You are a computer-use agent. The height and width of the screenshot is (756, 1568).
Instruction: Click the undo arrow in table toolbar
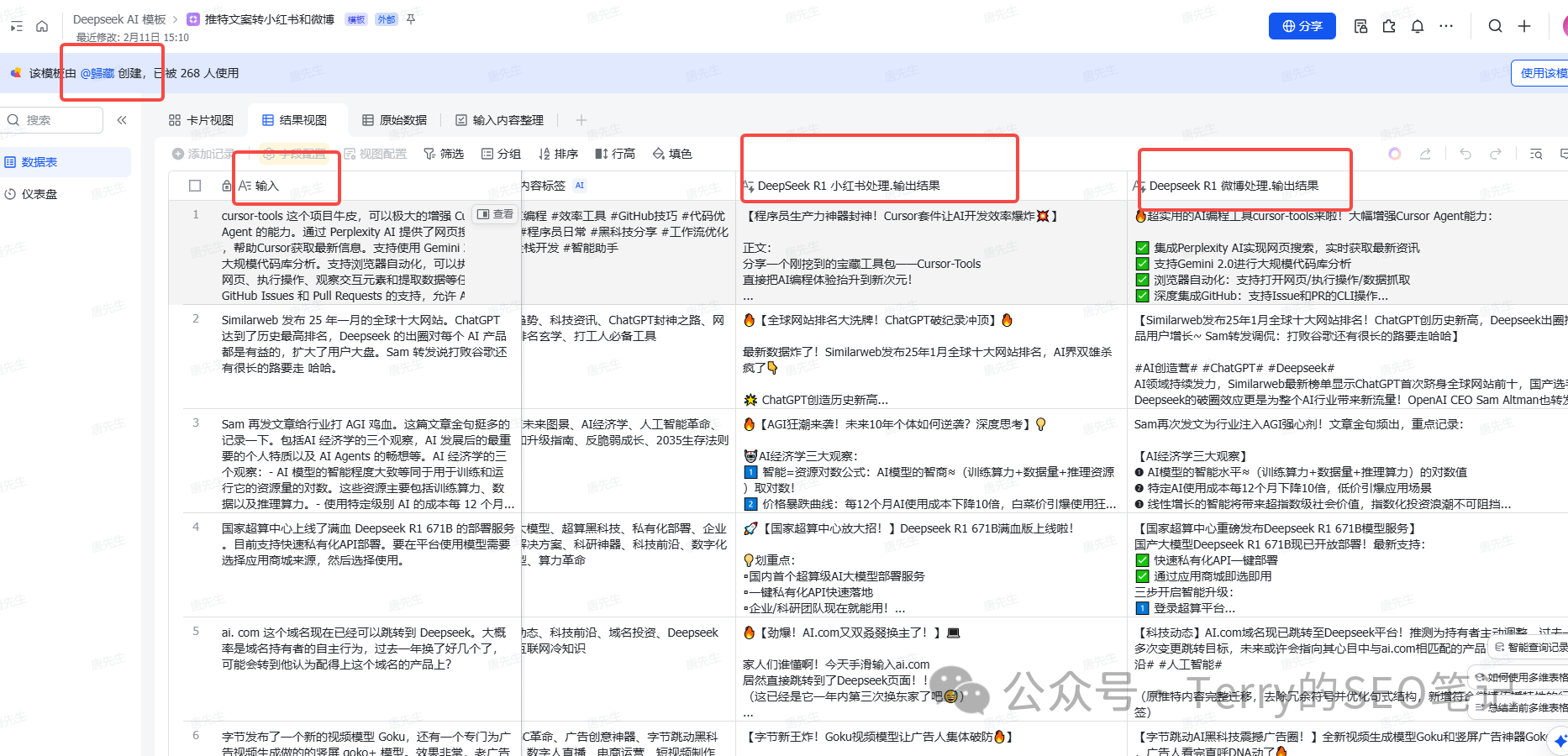click(x=1465, y=154)
